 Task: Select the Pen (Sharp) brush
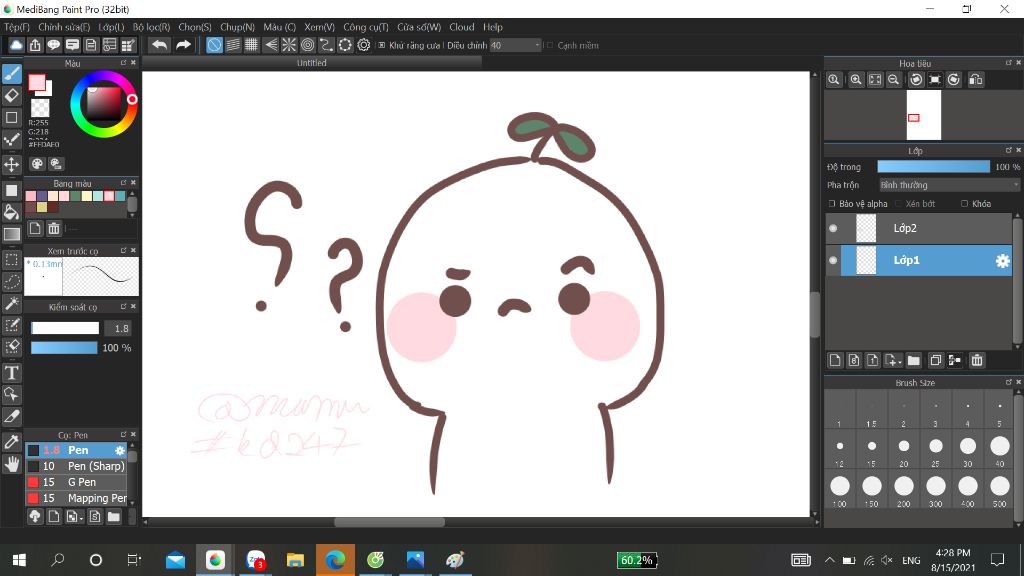76,466
